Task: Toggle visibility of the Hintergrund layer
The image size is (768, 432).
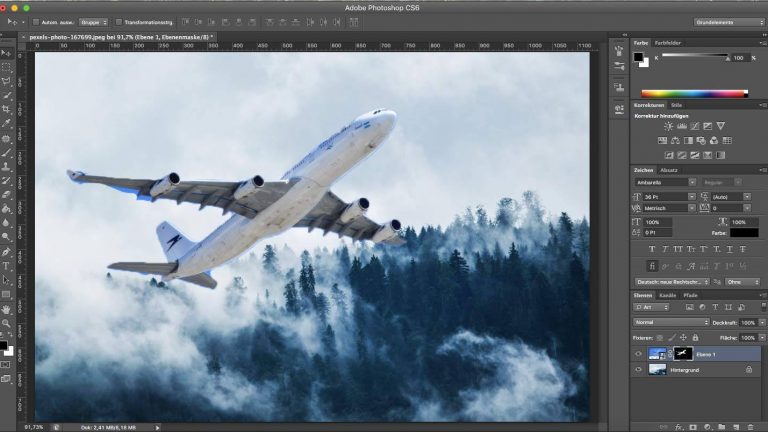Action: [639, 369]
